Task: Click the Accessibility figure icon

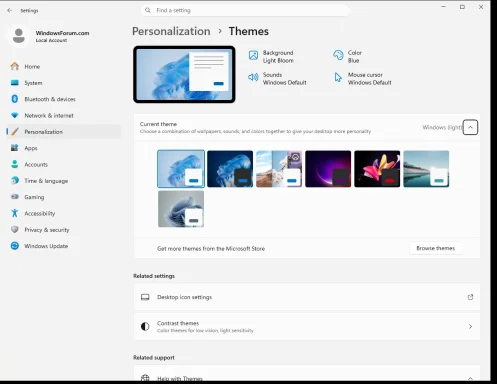Action: coord(15,213)
